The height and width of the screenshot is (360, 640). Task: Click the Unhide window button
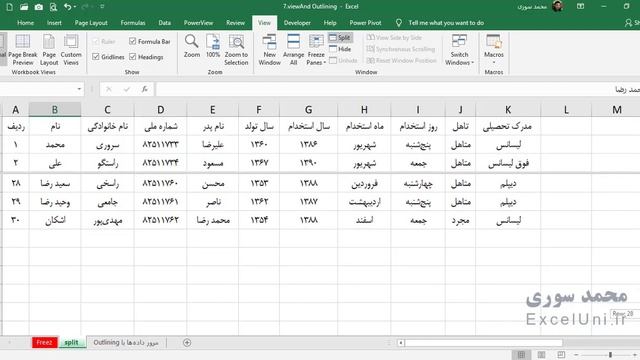click(x=343, y=60)
